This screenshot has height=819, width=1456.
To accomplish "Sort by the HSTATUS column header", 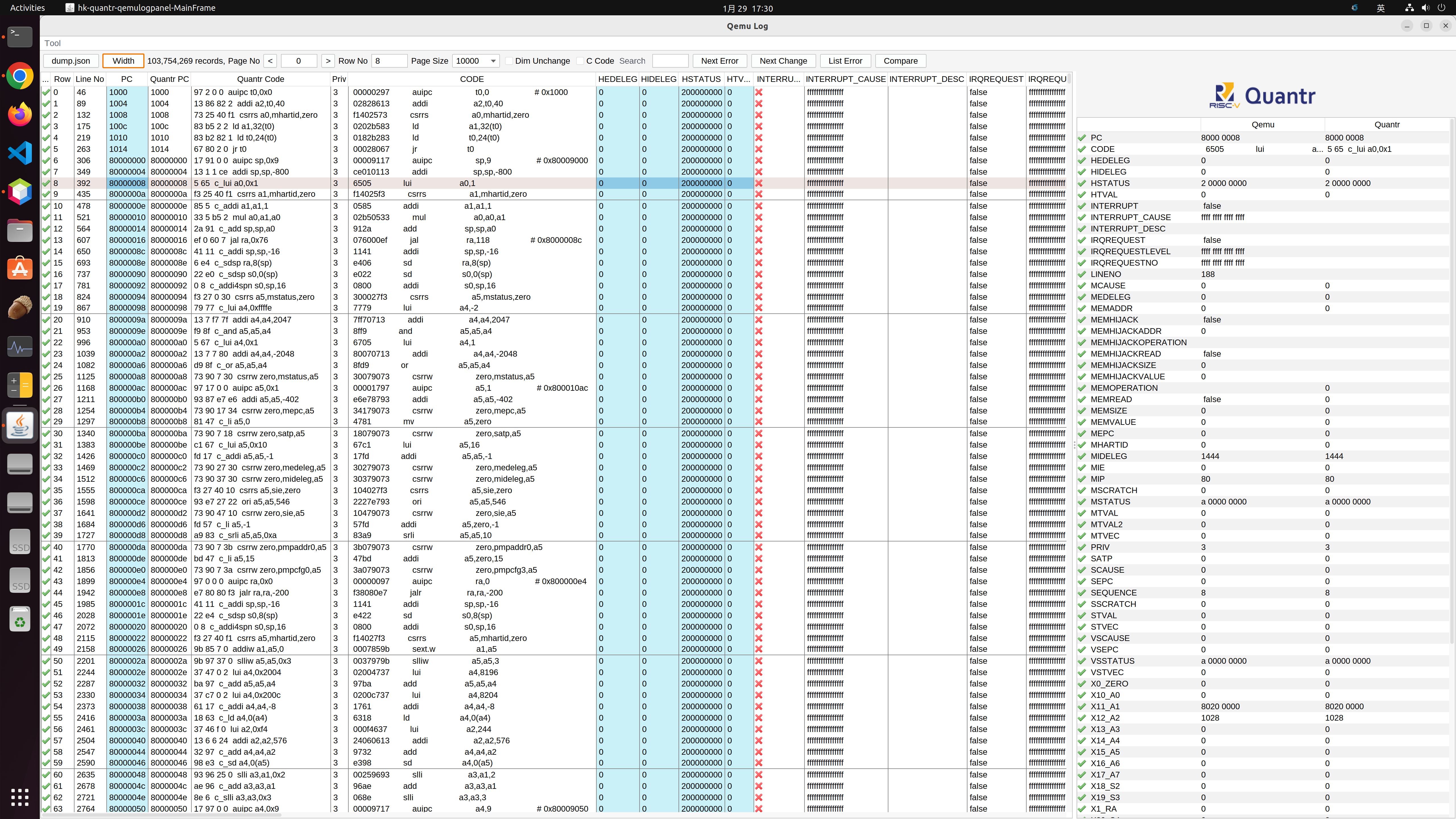I will [701, 79].
